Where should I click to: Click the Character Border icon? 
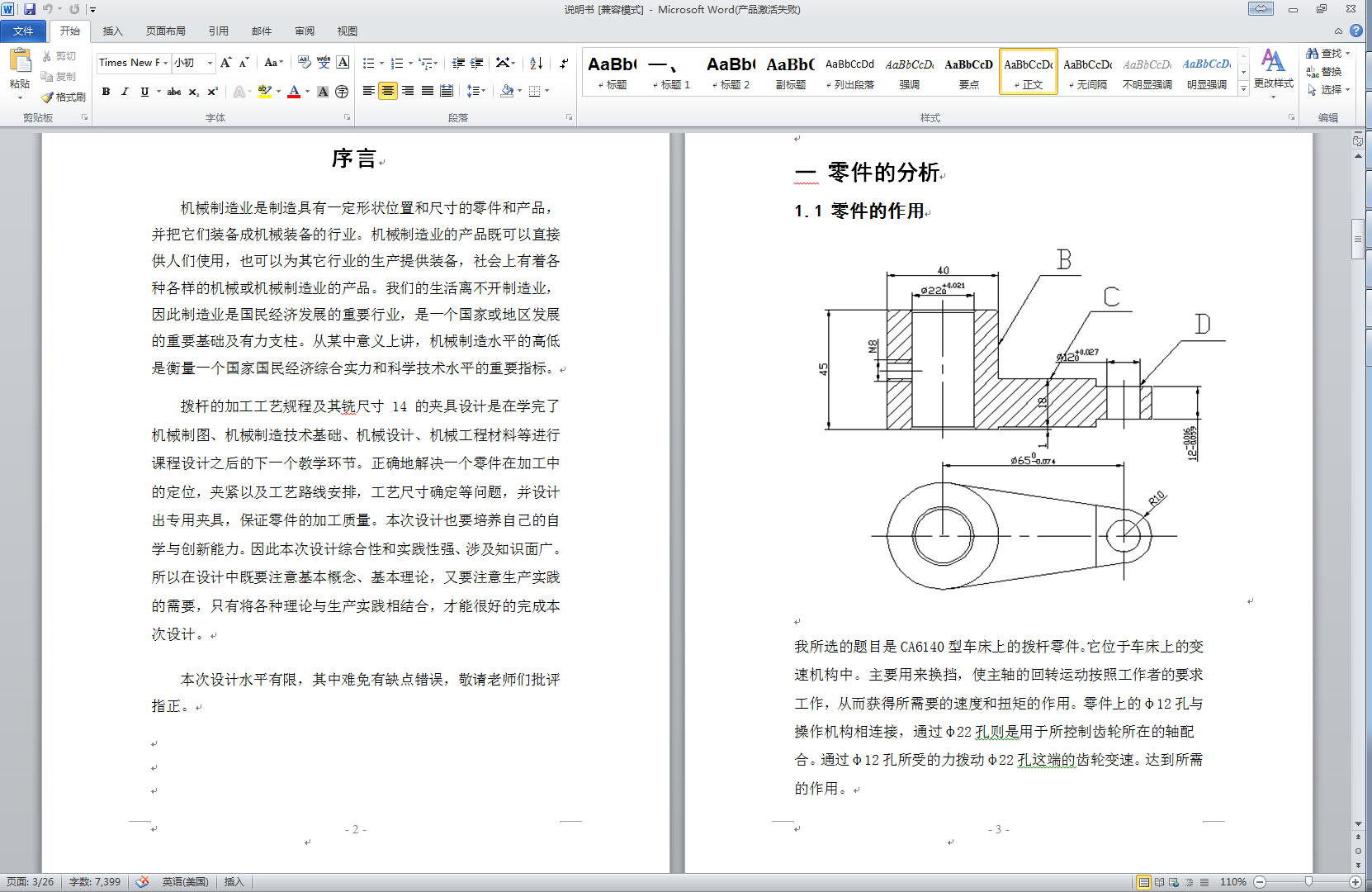(x=343, y=63)
